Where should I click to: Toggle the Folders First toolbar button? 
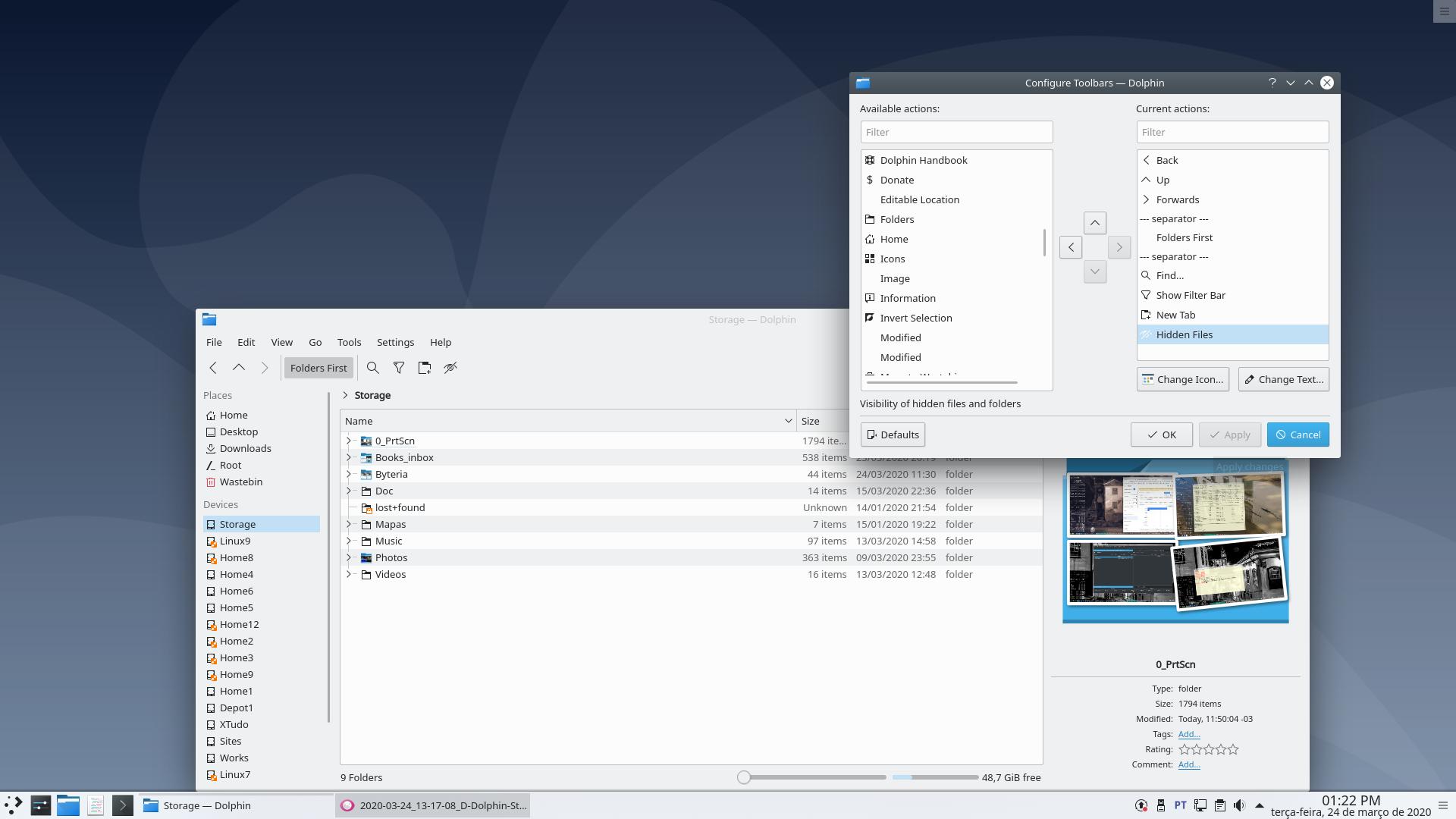click(318, 368)
